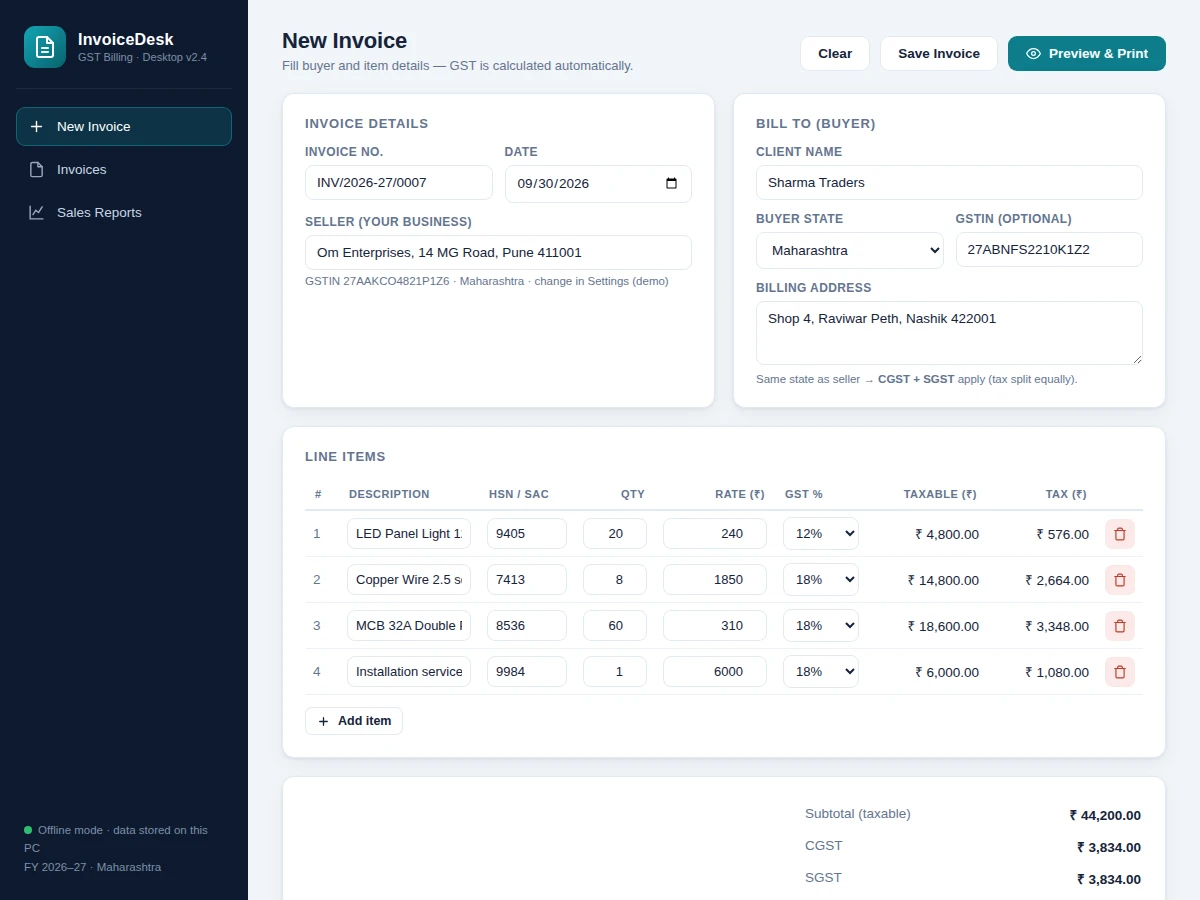This screenshot has width=1200, height=900.
Task: Click the tax amount ₹ 576.00
Action: [x=1062, y=534]
